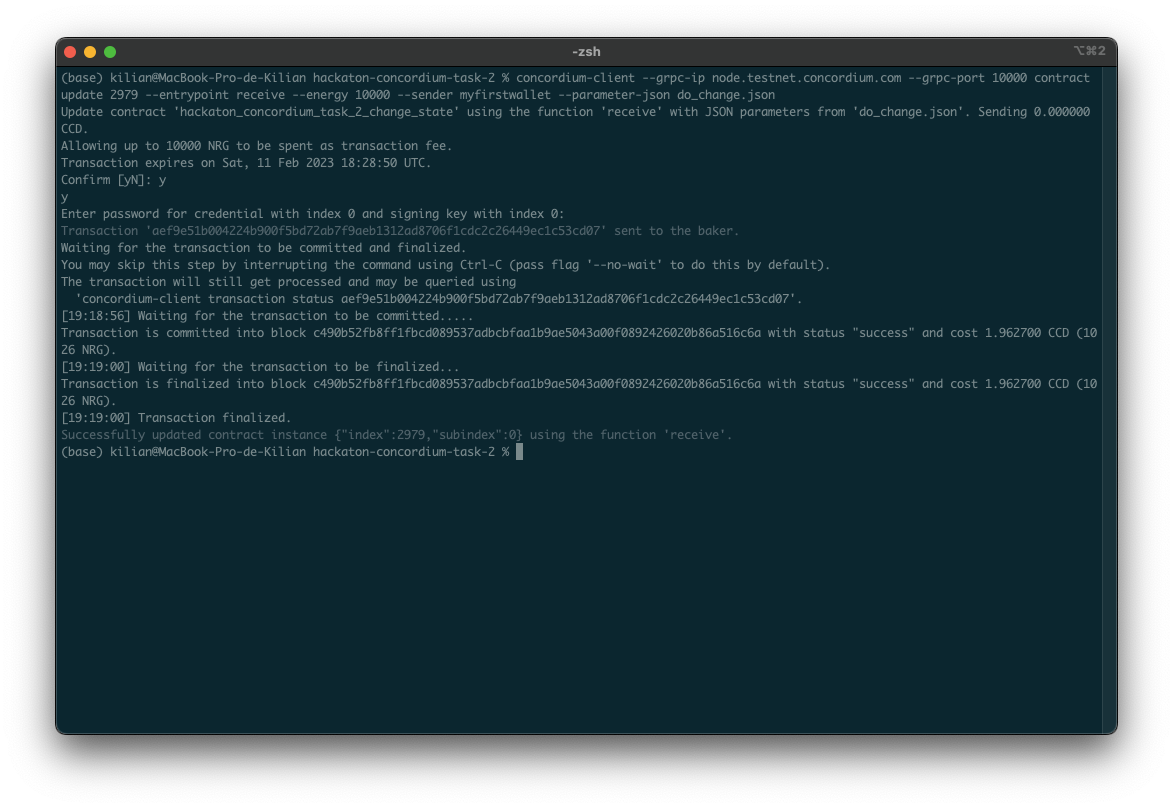Click block hash in 'Transaction is committed' line
1173x808 pixels.
click(x=536, y=333)
